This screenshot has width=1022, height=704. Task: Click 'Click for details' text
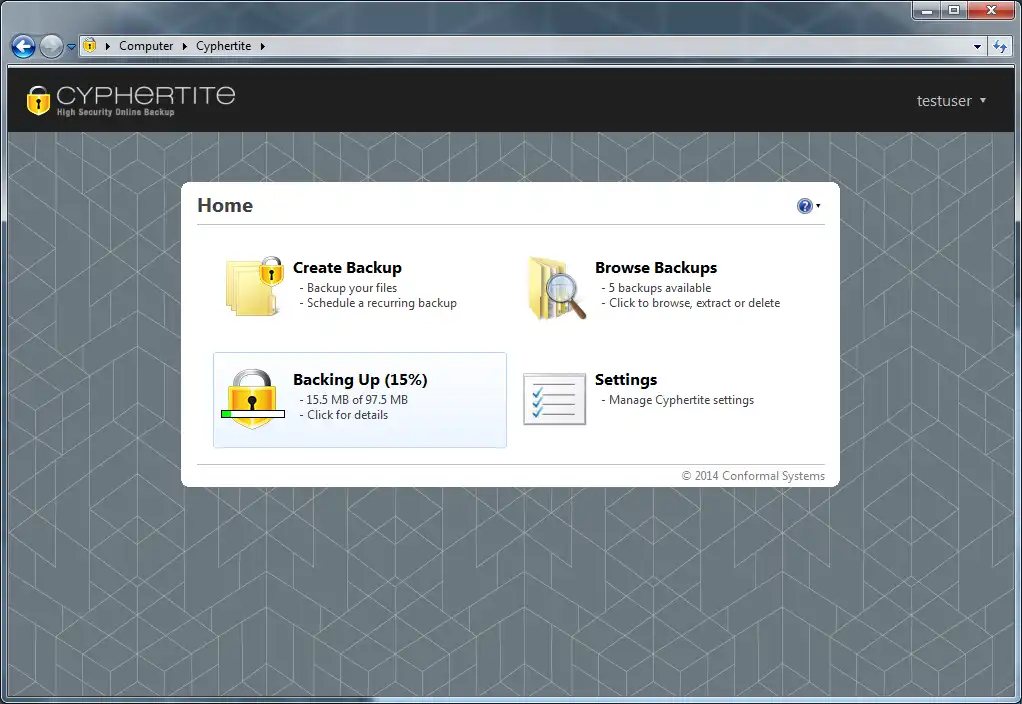click(x=347, y=415)
